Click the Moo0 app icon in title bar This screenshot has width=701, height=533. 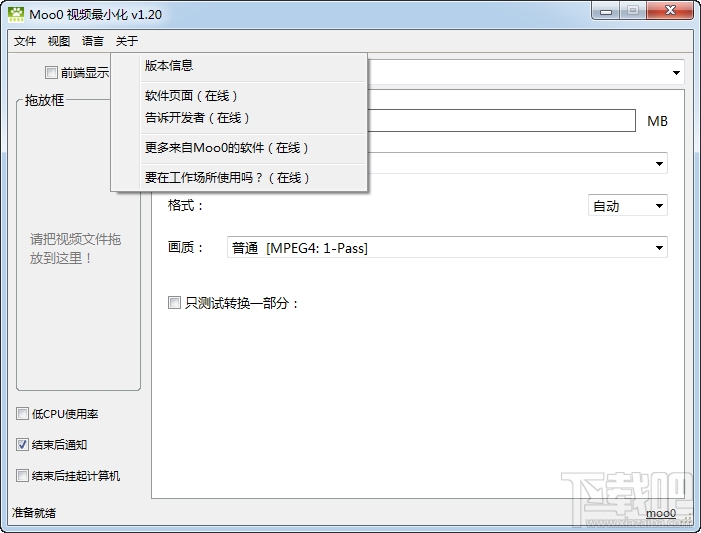click(x=16, y=14)
